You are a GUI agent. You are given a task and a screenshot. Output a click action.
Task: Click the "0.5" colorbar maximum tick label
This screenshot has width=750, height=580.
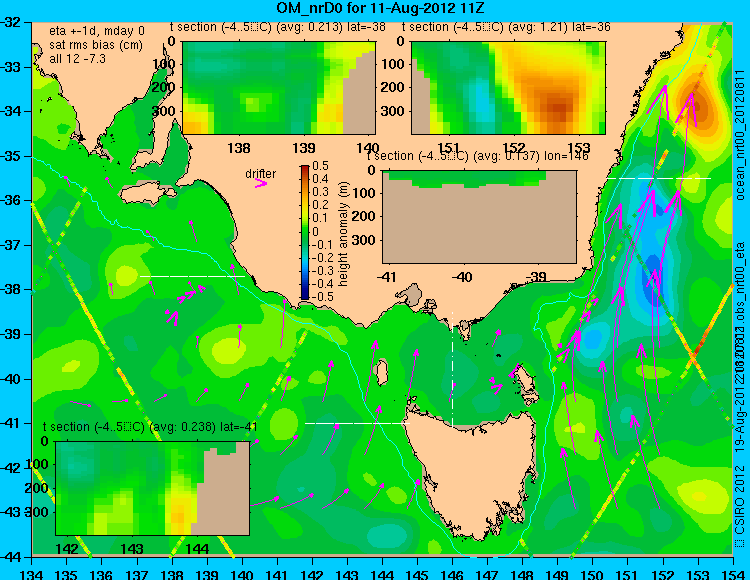[320, 166]
